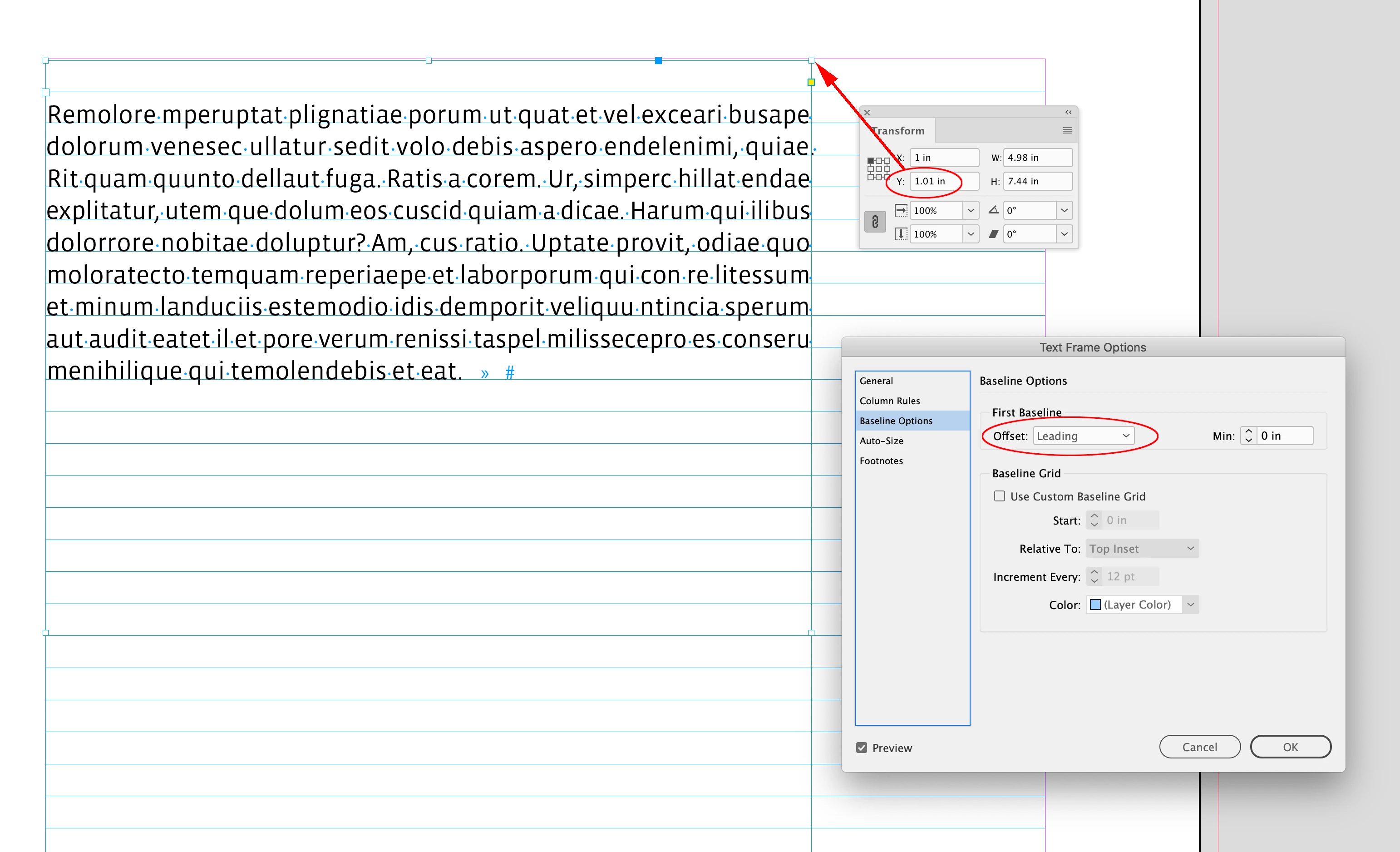Click the shear angle icon
1400x852 pixels.
993,234
